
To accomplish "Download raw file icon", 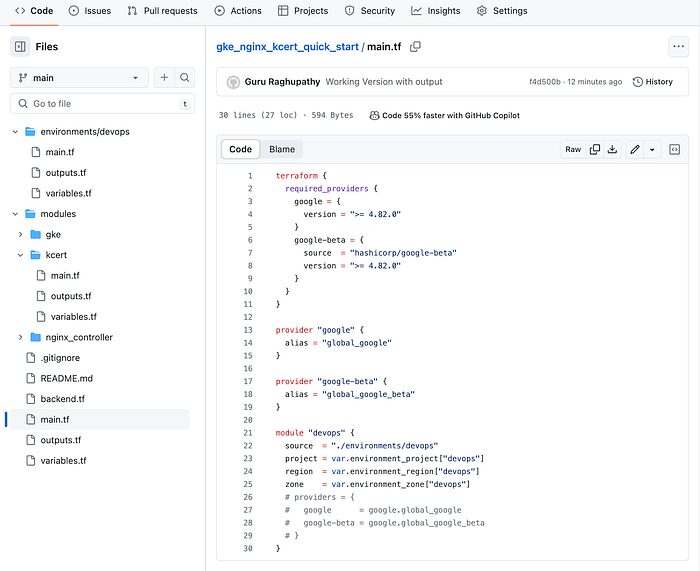I will pos(612,149).
